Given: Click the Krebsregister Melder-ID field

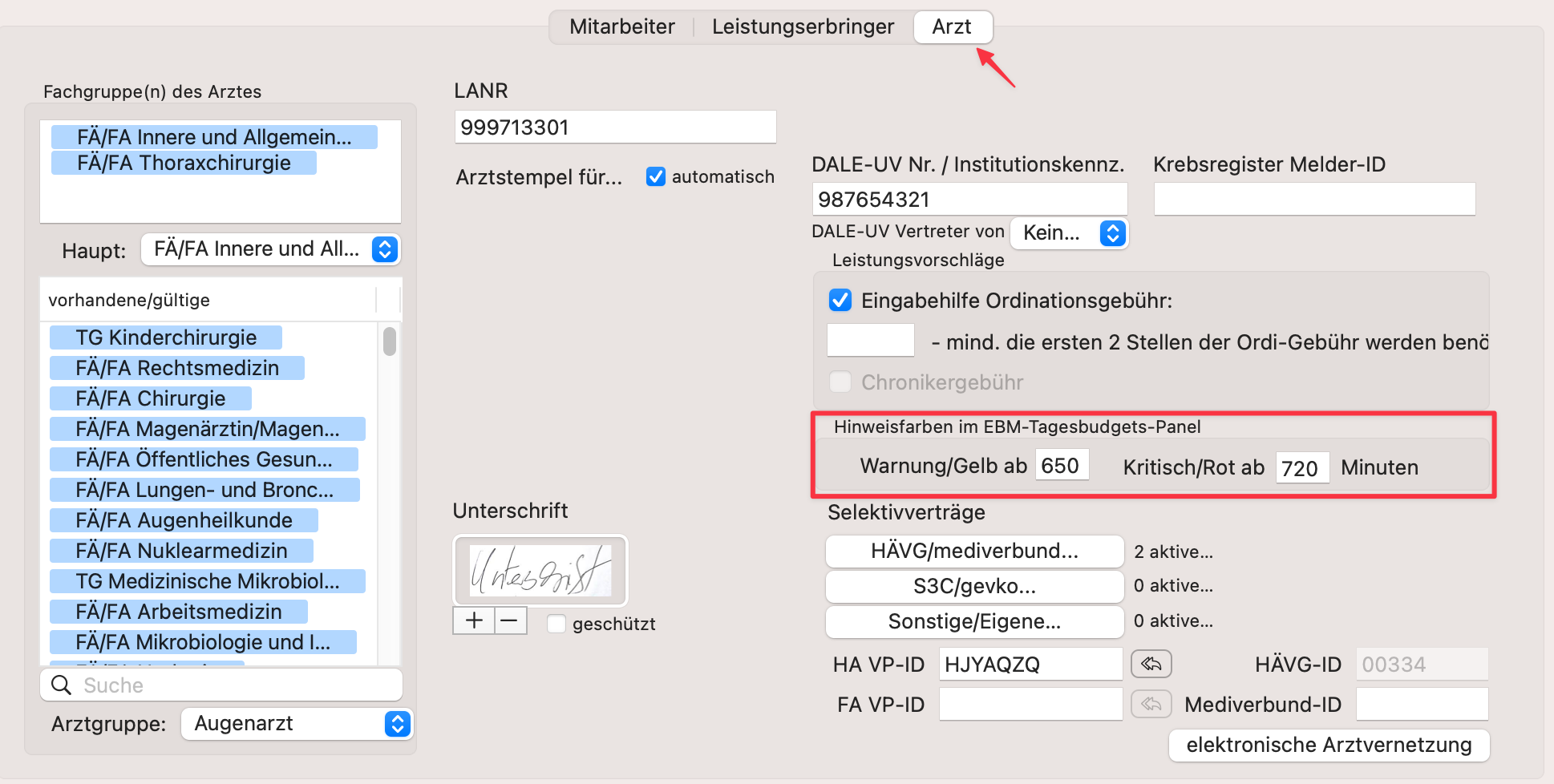Looking at the screenshot, I should pos(1314,199).
